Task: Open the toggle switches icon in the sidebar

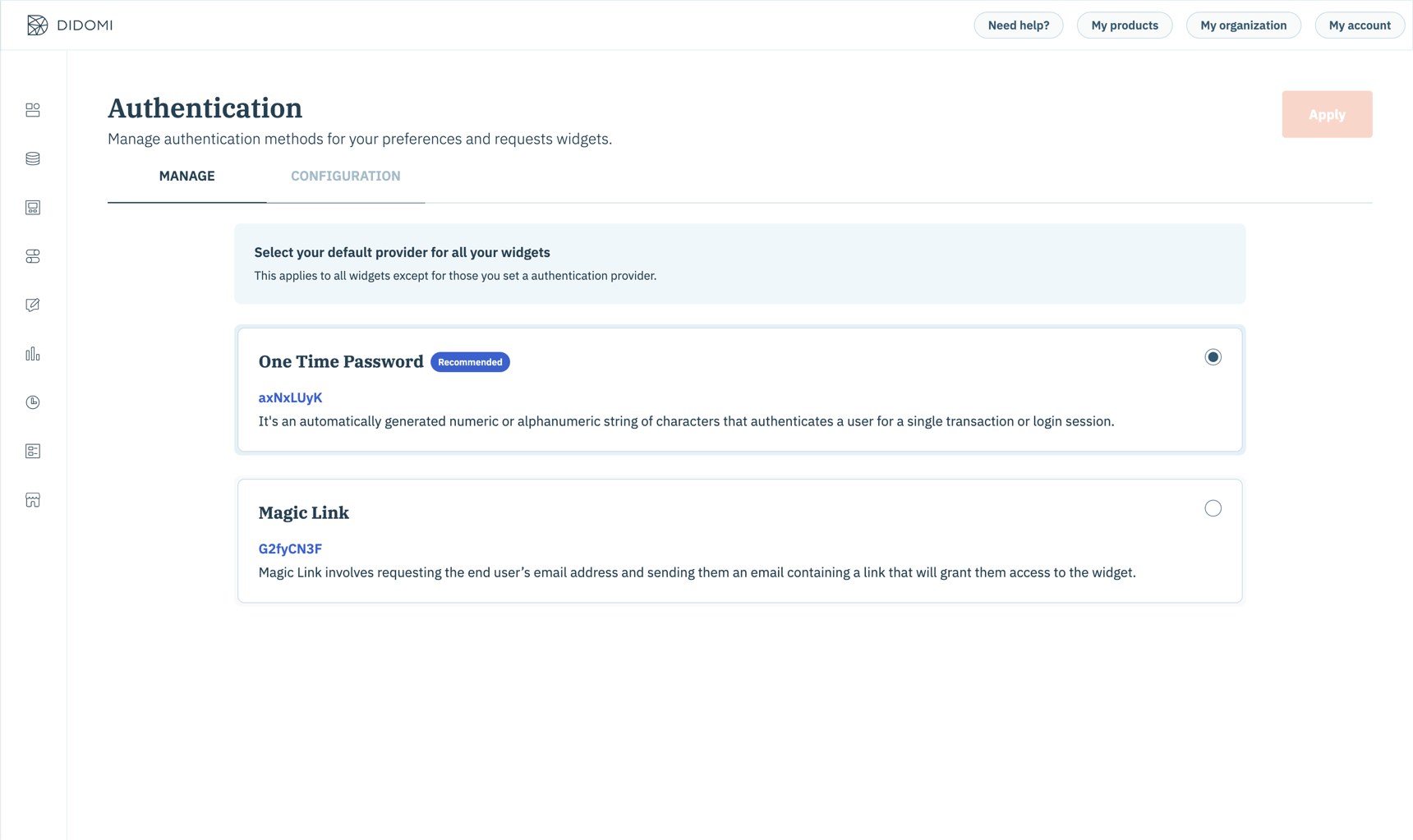Action: [33, 256]
